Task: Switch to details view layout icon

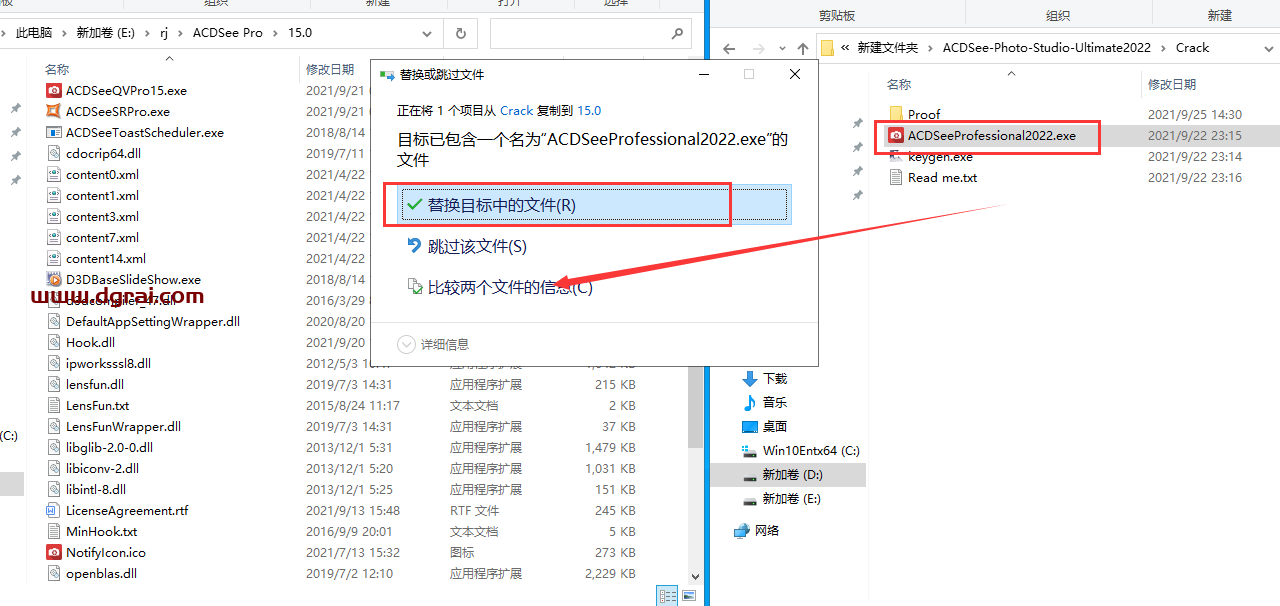Action: coord(667,596)
